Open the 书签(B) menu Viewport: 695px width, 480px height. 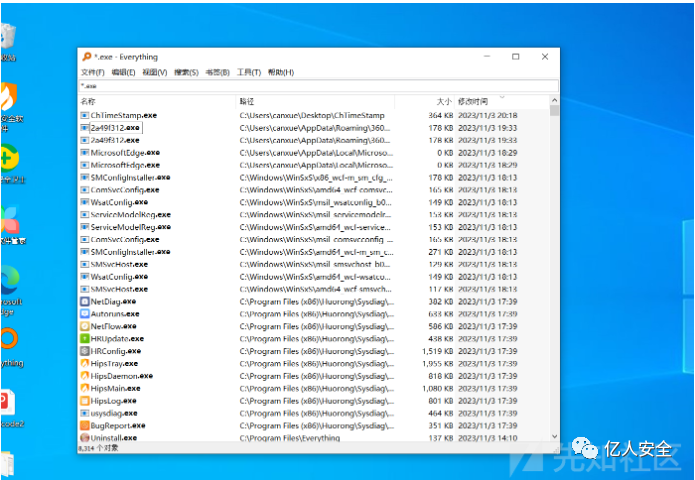218,72
